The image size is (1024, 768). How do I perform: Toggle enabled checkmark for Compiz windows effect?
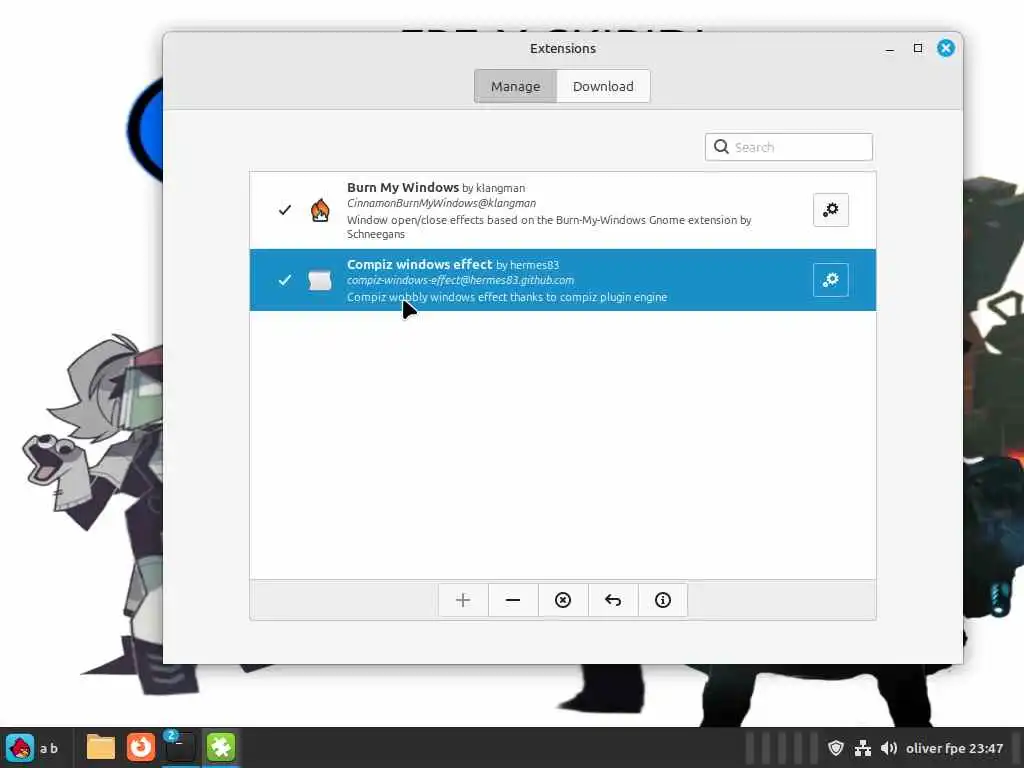285,280
